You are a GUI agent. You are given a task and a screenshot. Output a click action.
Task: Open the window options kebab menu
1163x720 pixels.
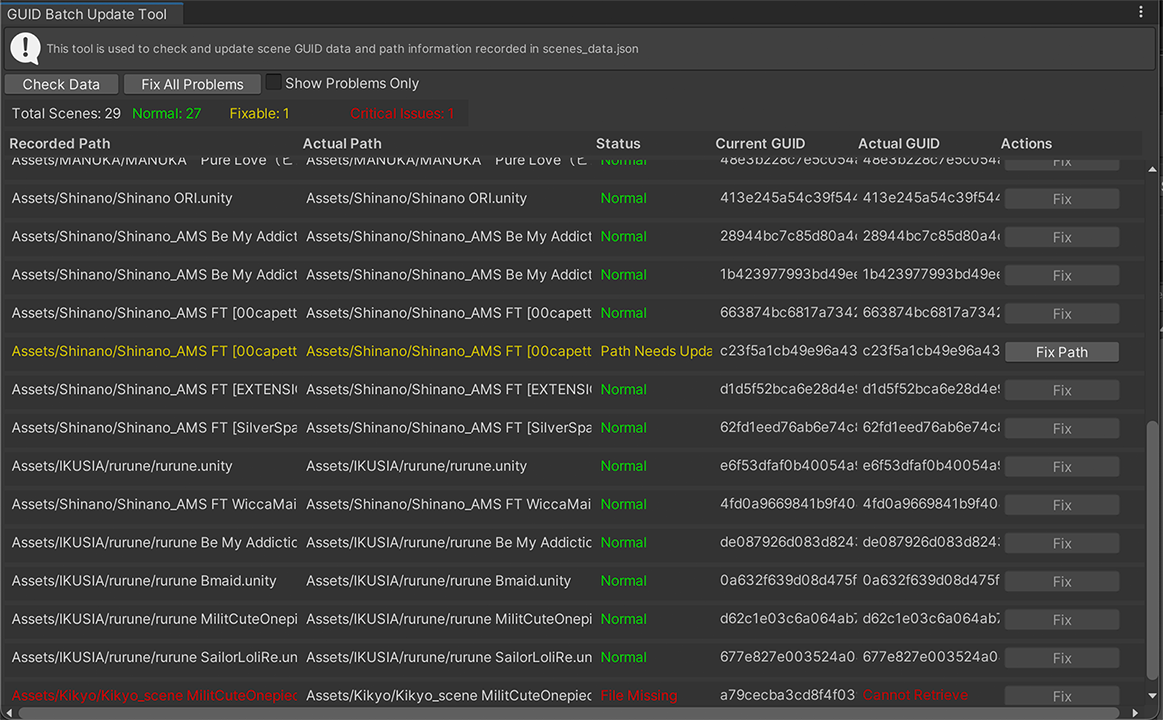[1141, 13]
